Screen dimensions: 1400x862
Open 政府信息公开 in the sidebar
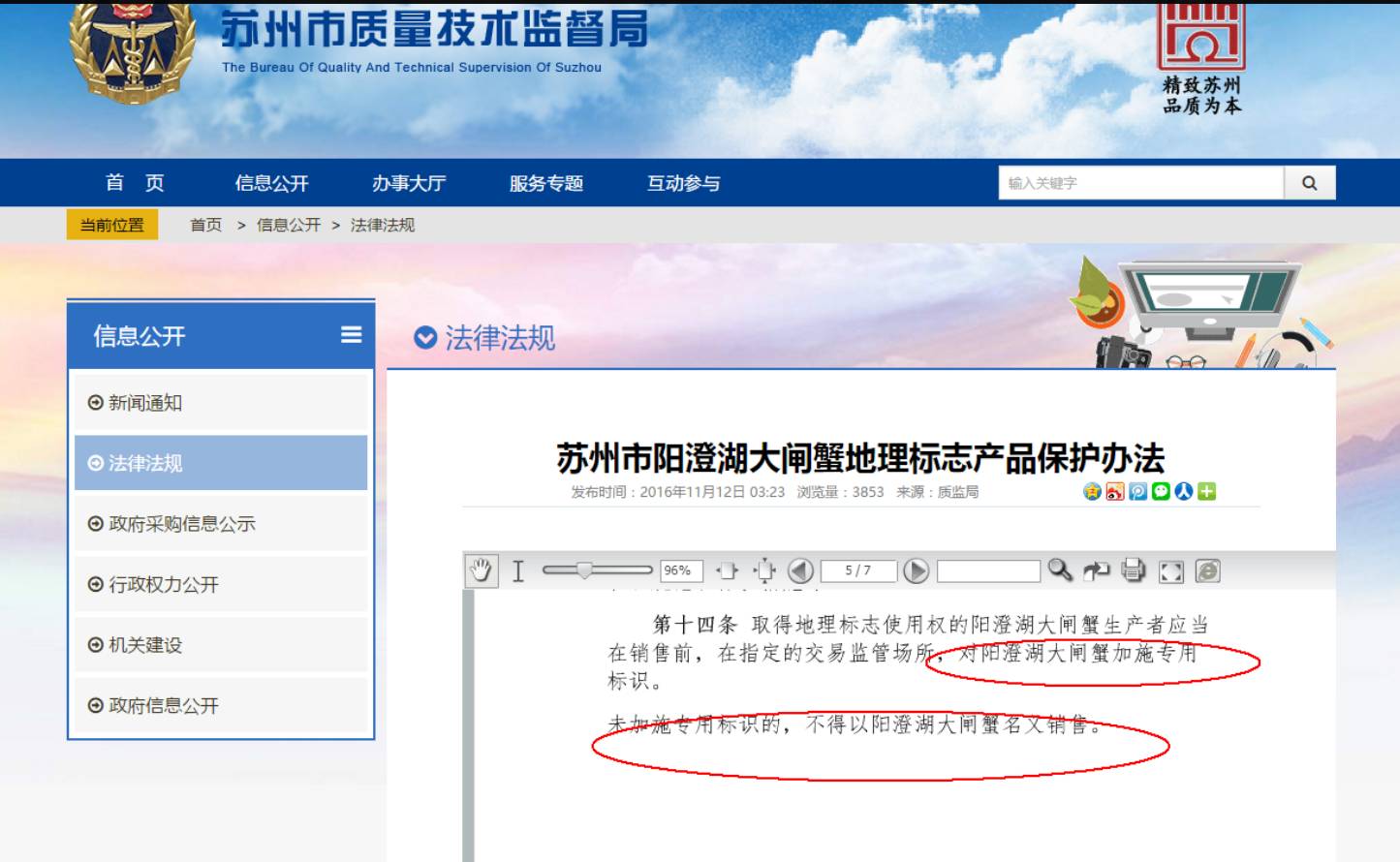pyautogui.click(x=222, y=705)
